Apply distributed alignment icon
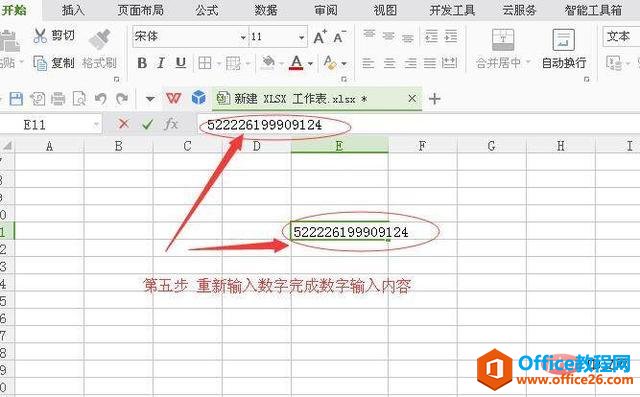Viewport: 640px width, 397px height. pos(449,63)
